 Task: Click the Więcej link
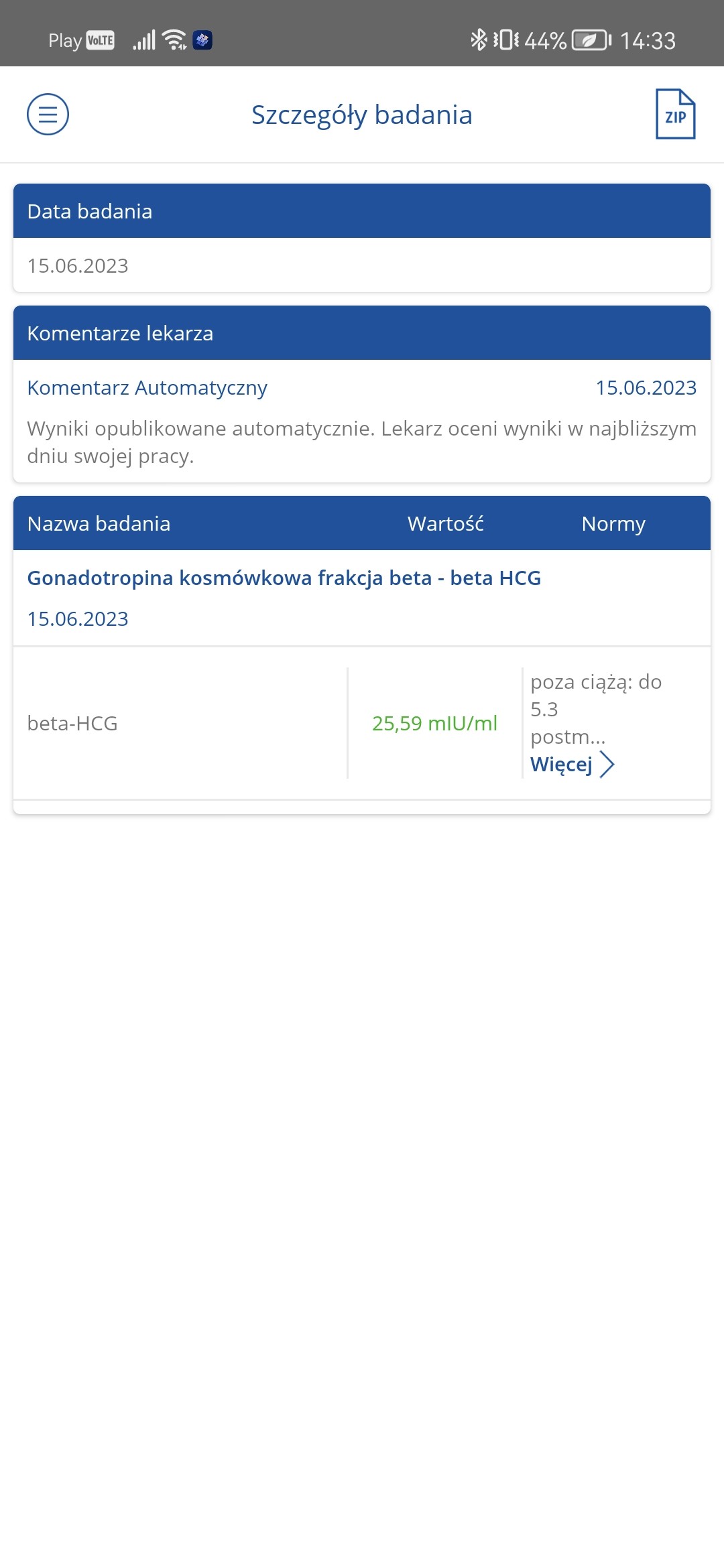(x=561, y=765)
